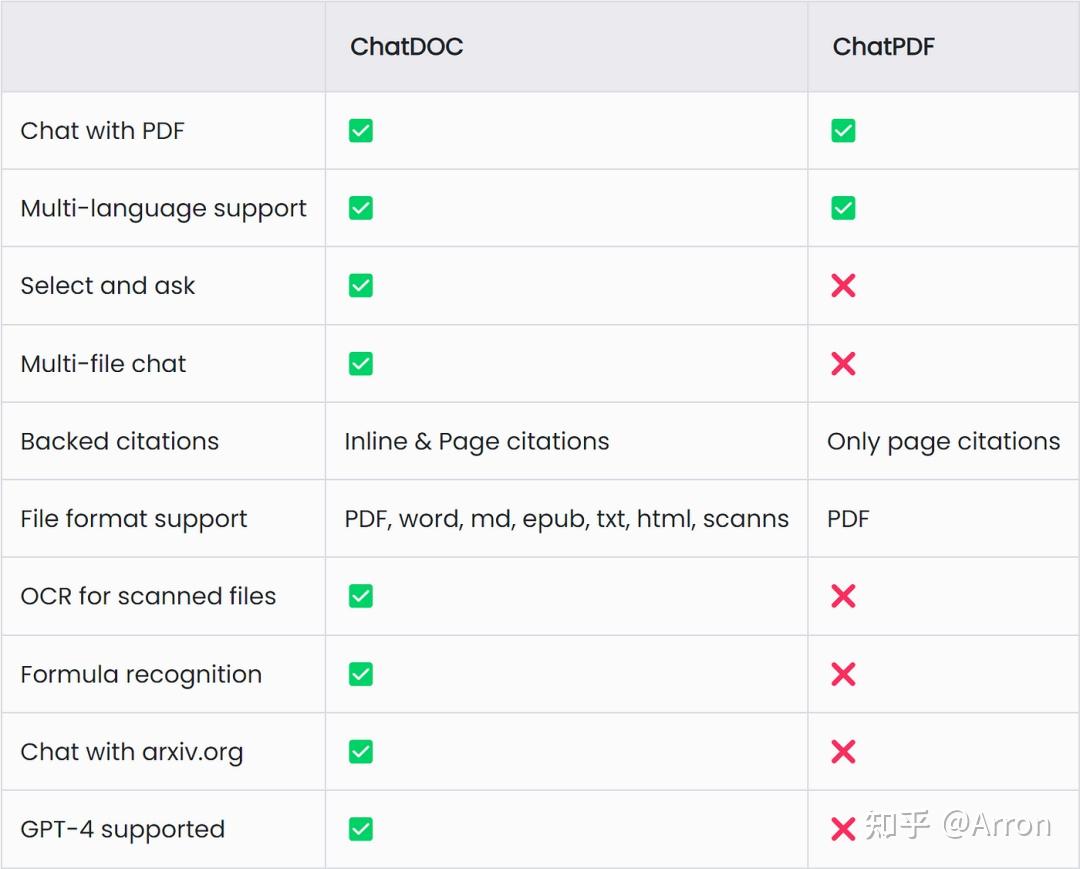Click the Backed citations row label
The width and height of the screenshot is (1080, 869).
pyautogui.click(x=119, y=441)
